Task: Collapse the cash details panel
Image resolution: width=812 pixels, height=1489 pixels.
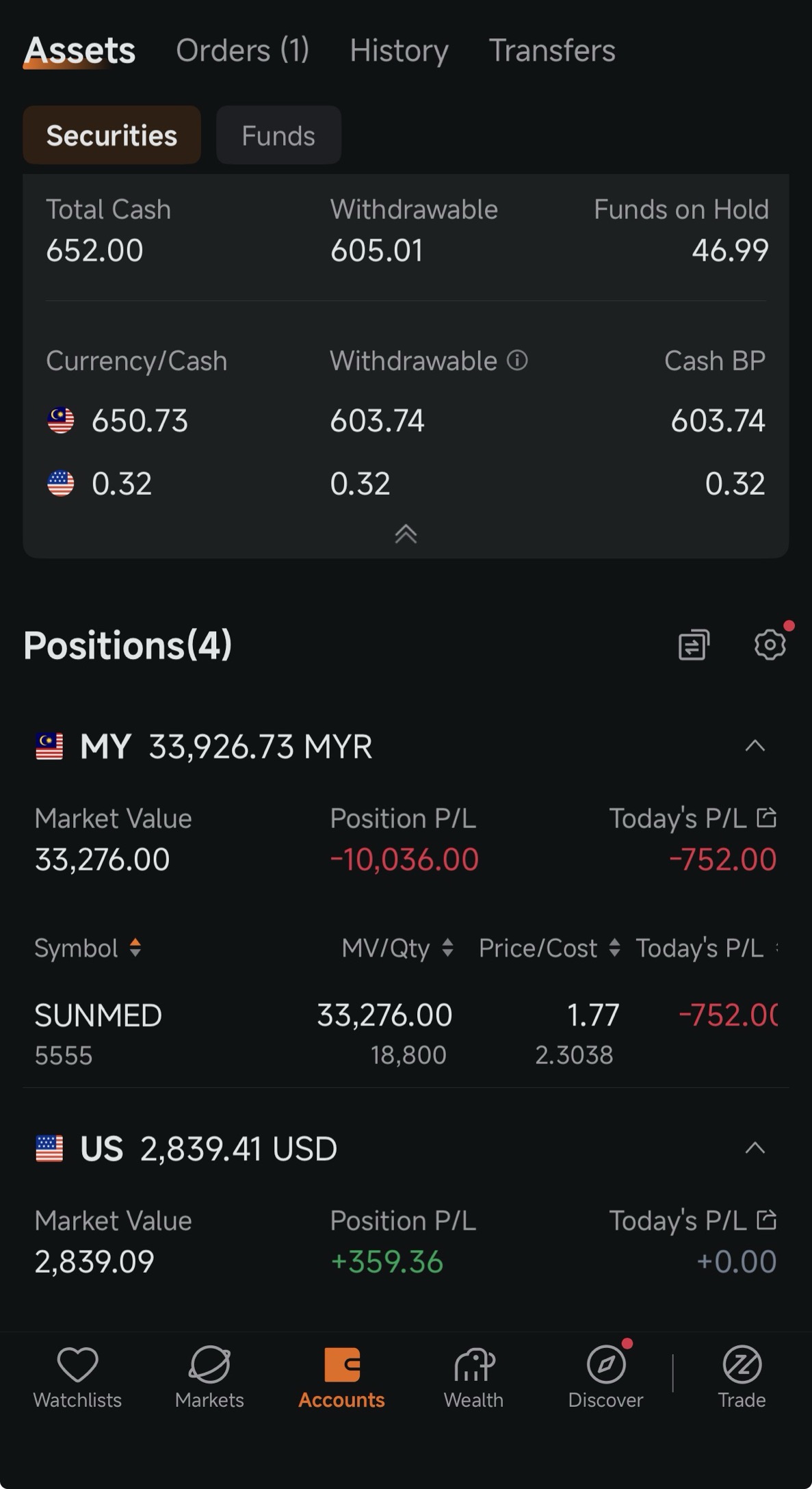Action: pos(406,533)
